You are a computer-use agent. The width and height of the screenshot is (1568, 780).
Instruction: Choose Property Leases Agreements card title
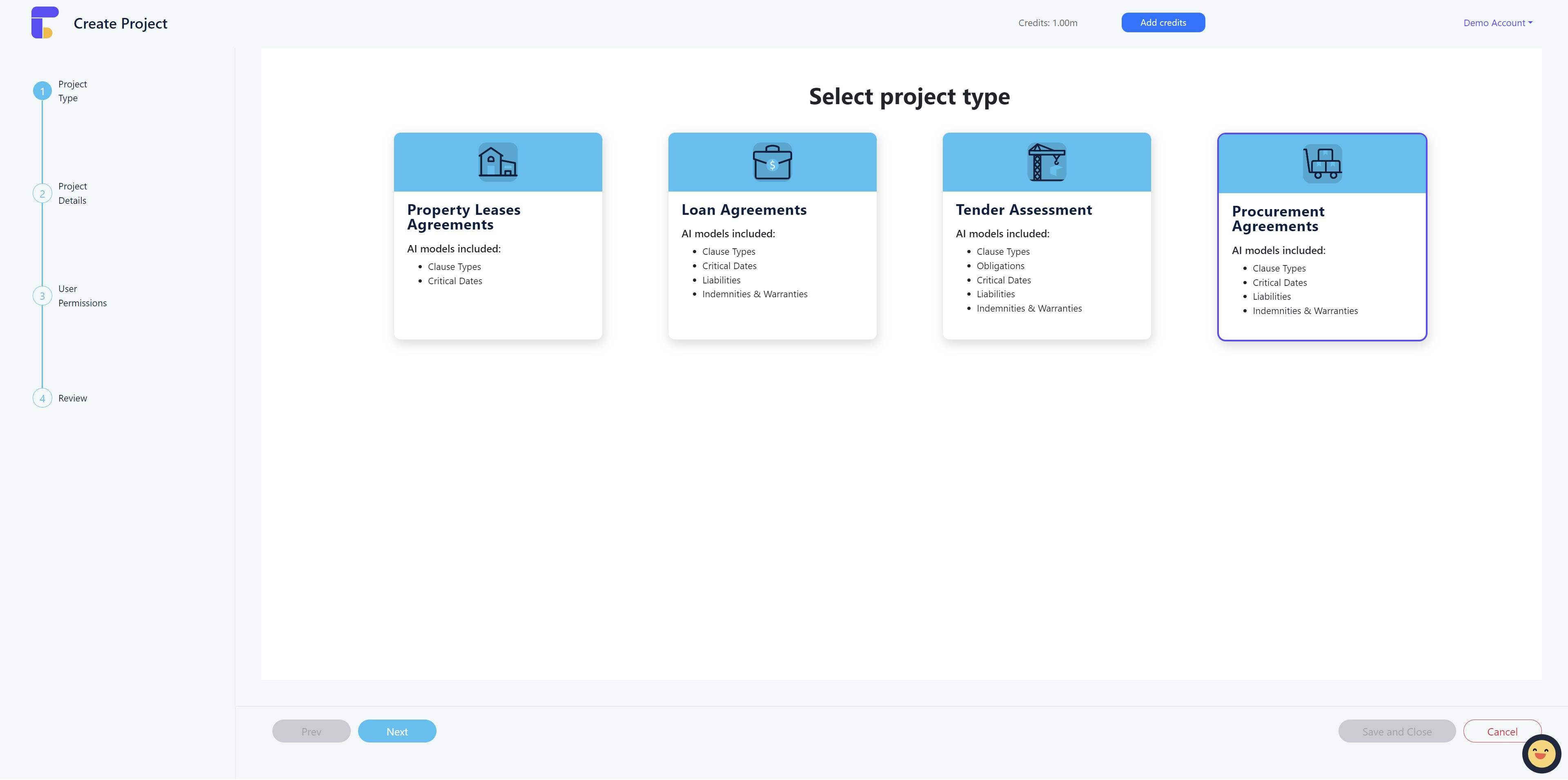(x=464, y=217)
